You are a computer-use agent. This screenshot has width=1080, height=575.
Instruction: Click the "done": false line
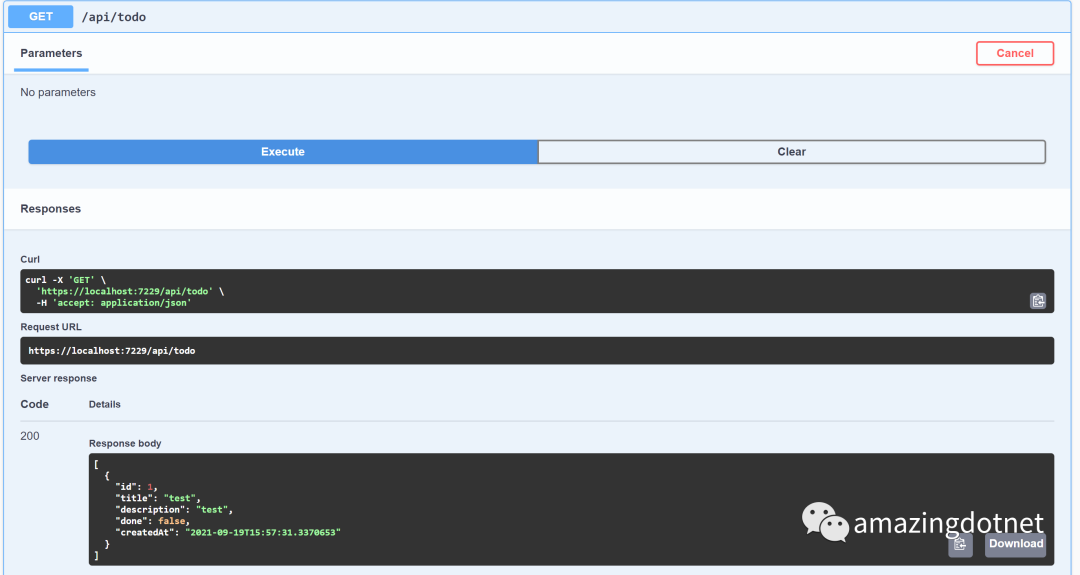(152, 521)
